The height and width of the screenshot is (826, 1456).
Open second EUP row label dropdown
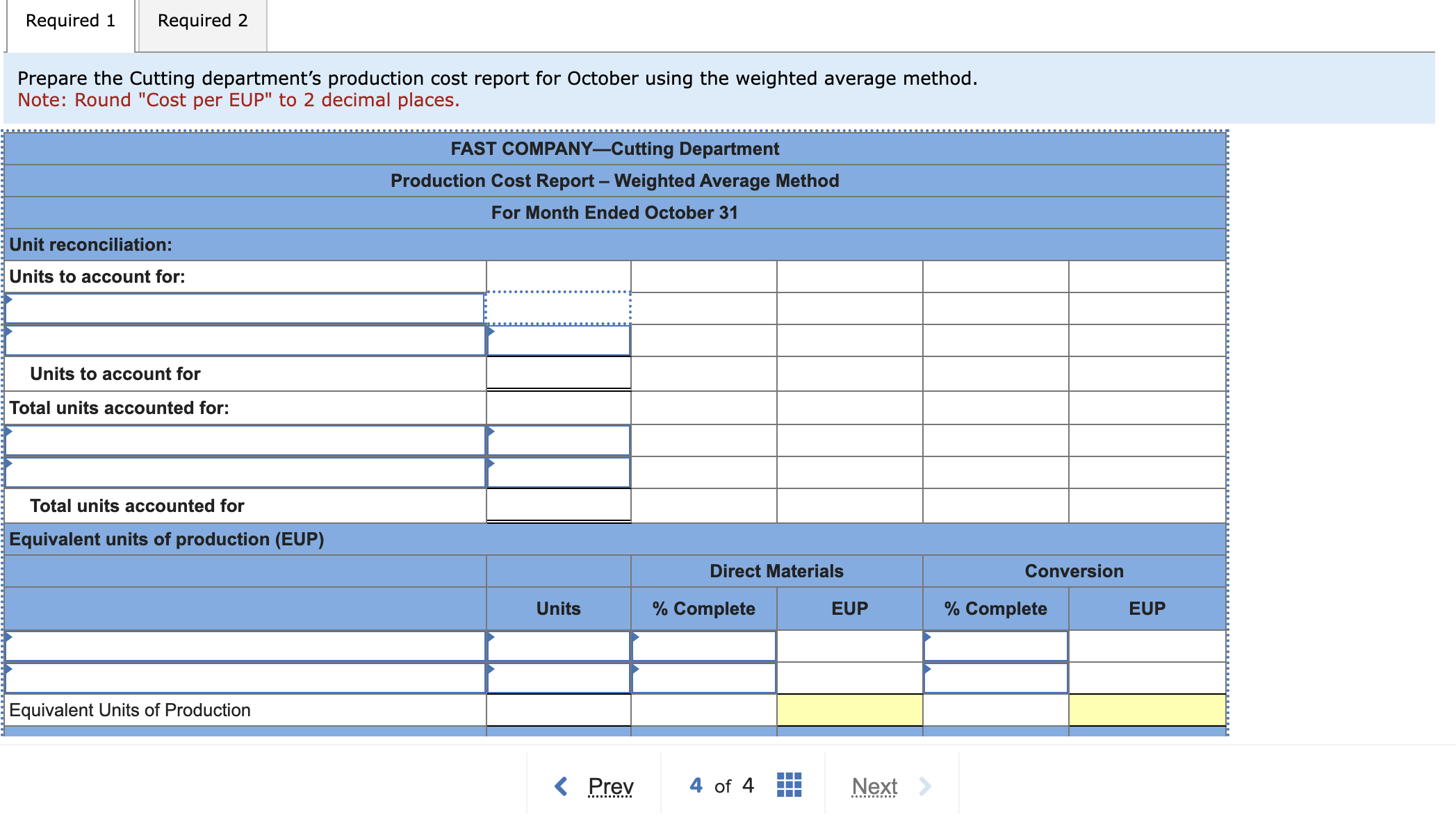pos(245,678)
